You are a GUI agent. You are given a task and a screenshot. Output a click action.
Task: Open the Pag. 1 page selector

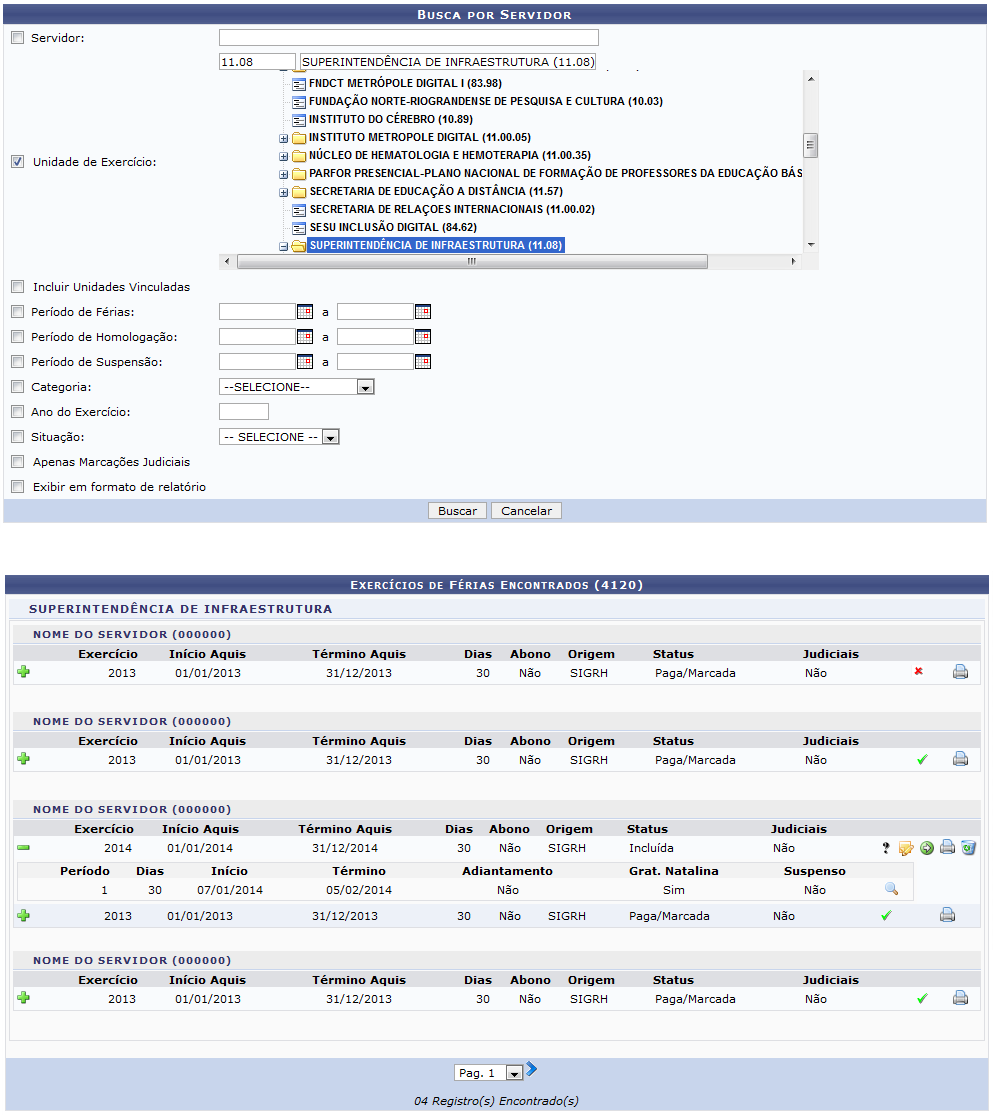click(x=488, y=1072)
